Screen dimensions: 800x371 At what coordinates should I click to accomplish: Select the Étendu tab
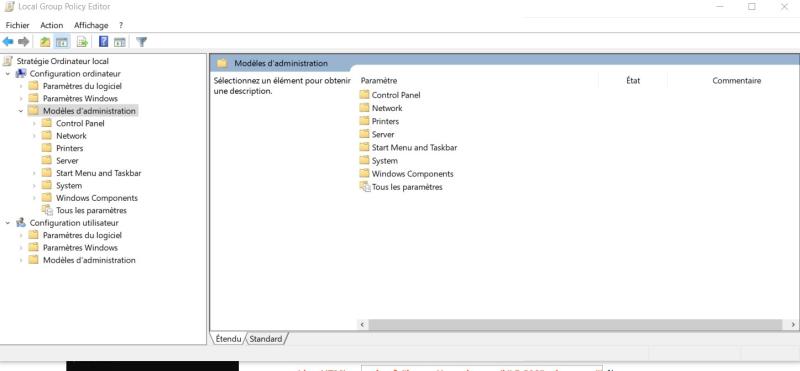pos(228,339)
